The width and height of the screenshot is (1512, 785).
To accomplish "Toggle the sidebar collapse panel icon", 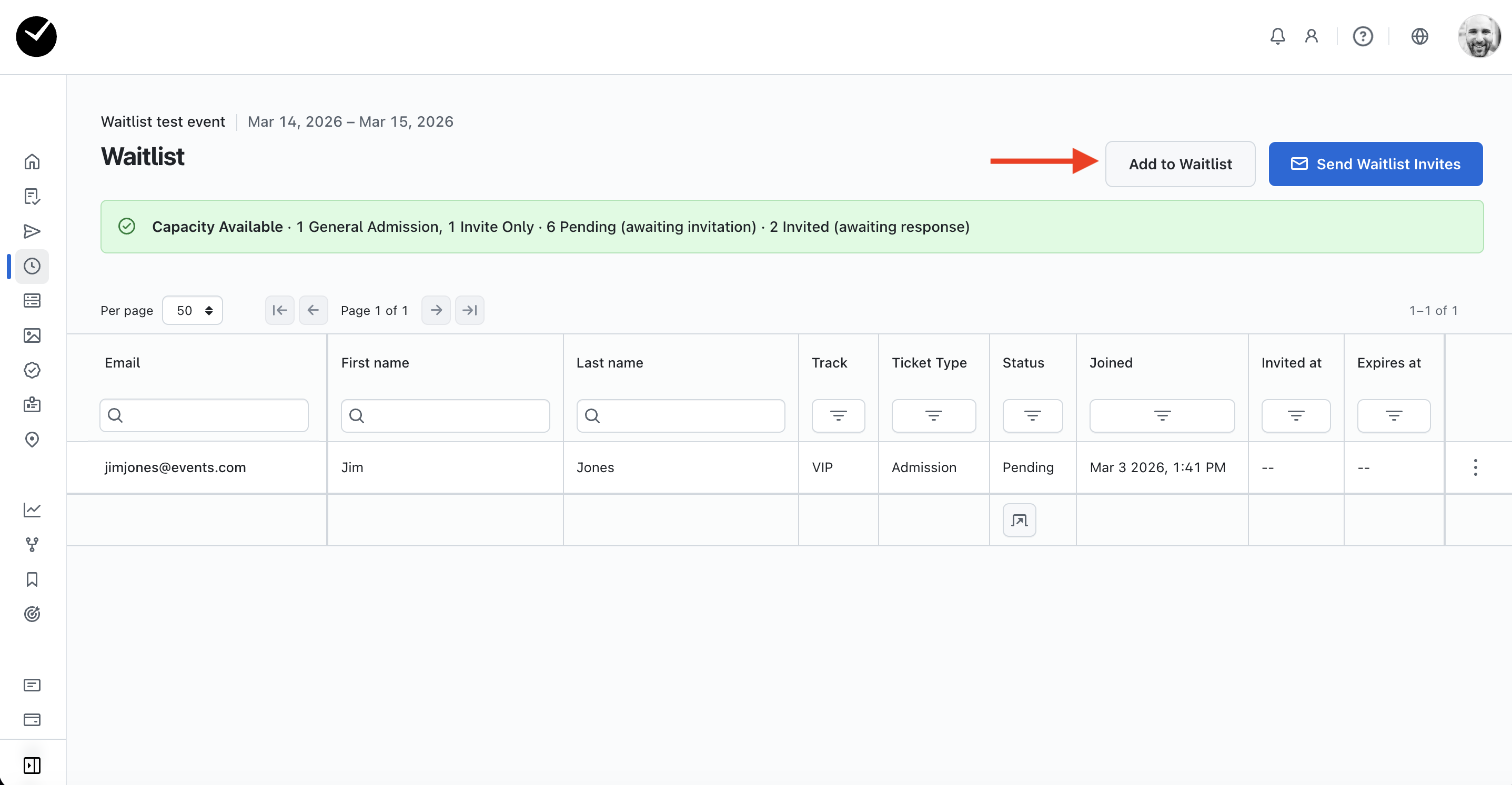I will (x=32, y=765).
